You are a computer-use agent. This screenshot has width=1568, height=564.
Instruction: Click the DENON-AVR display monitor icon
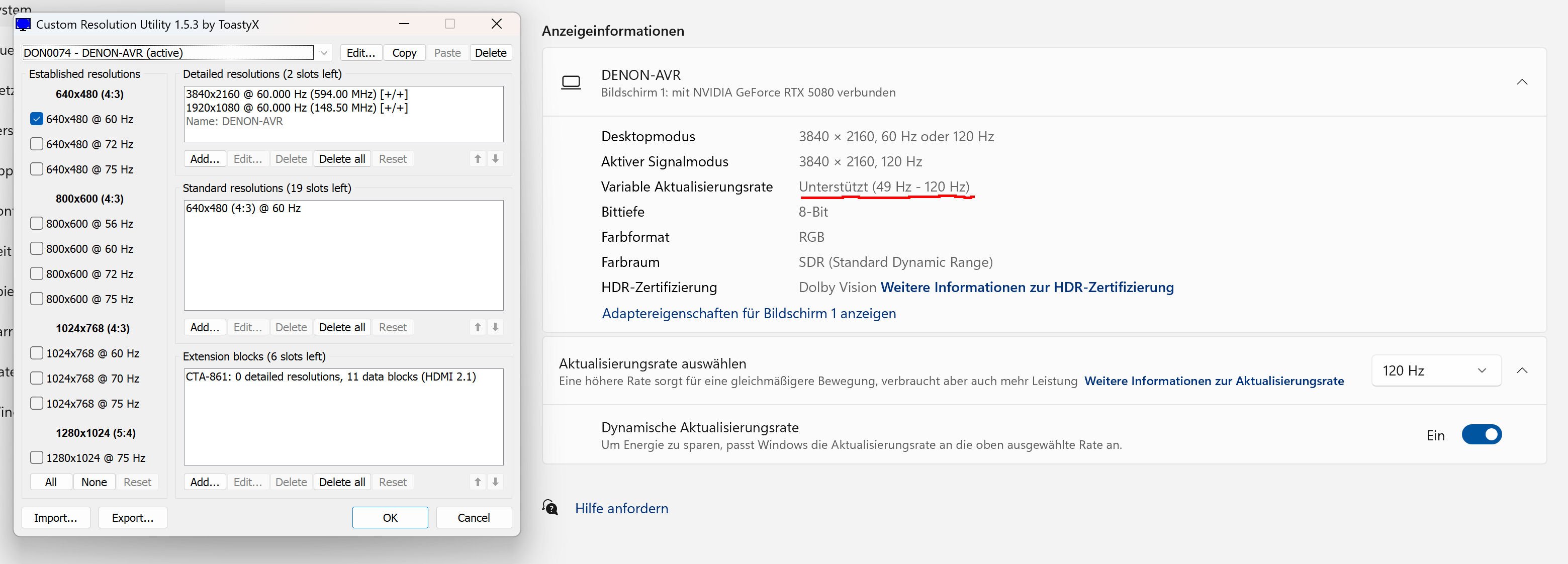click(571, 83)
